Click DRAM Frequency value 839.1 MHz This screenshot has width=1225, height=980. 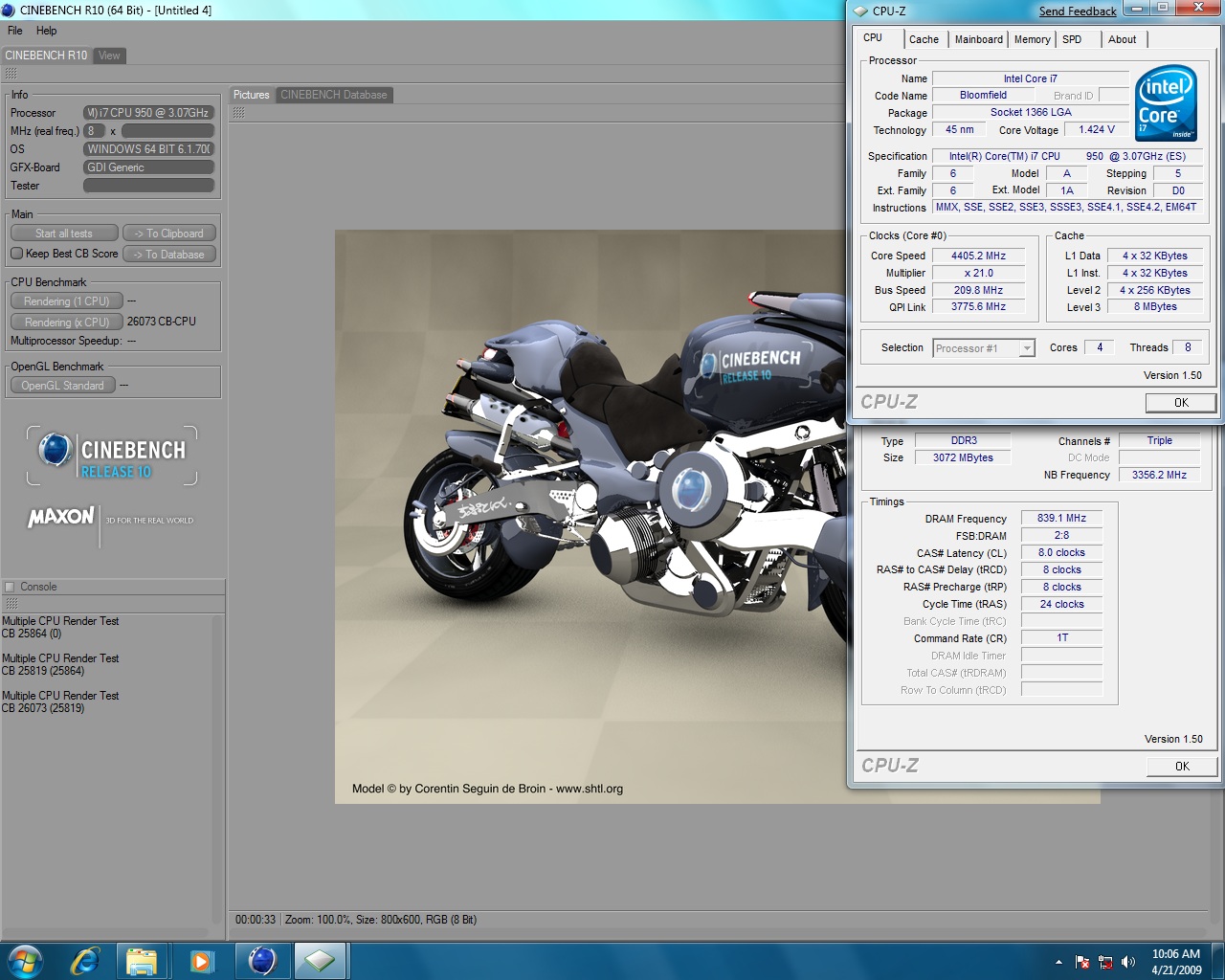[x=1061, y=519]
